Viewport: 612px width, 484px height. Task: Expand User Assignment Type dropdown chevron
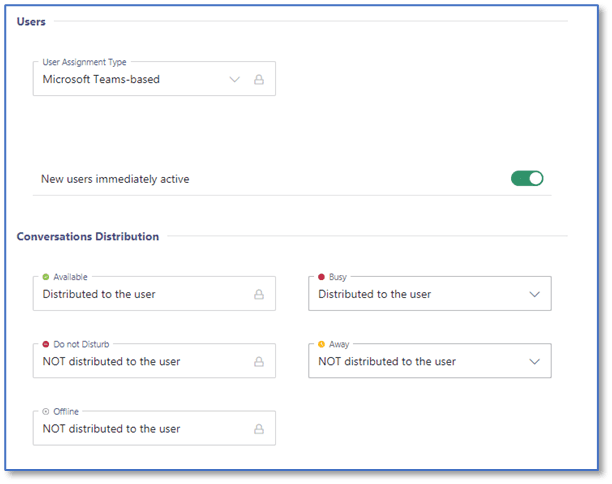tap(234, 80)
